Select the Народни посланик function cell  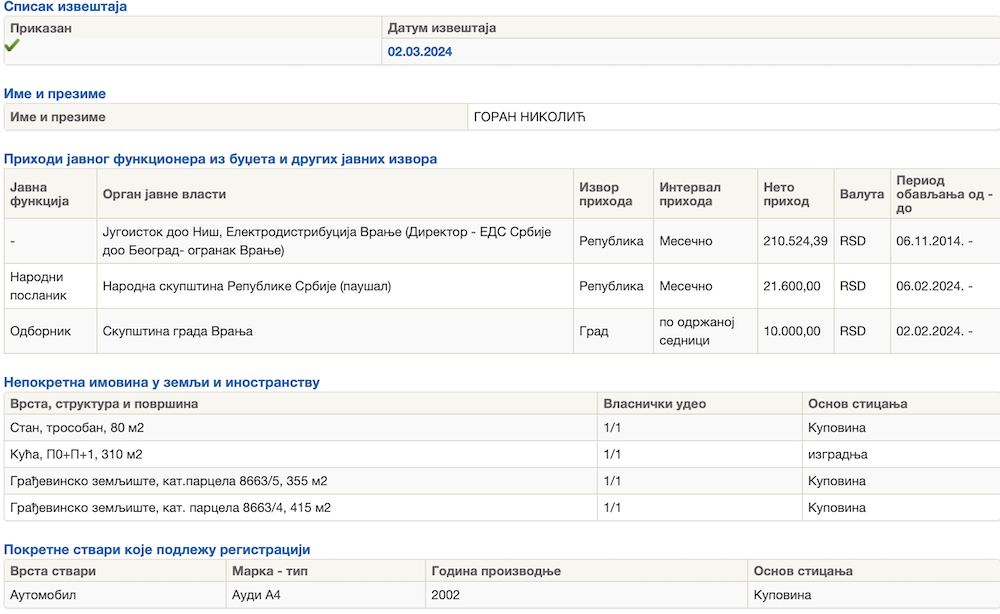pyautogui.click(x=40, y=286)
